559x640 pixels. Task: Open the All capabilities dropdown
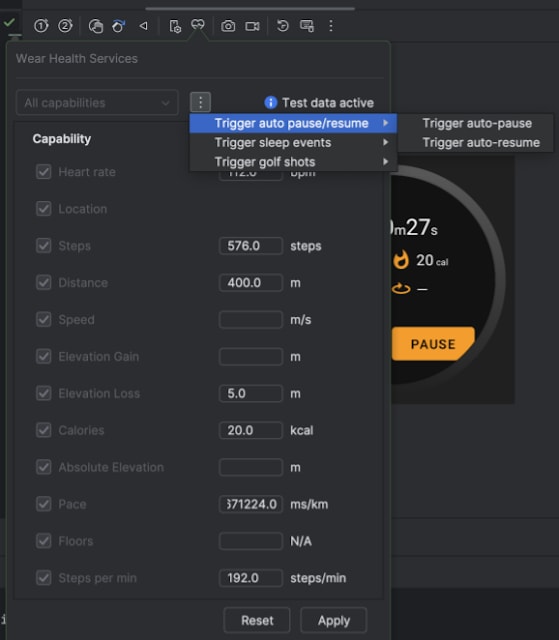point(97,102)
